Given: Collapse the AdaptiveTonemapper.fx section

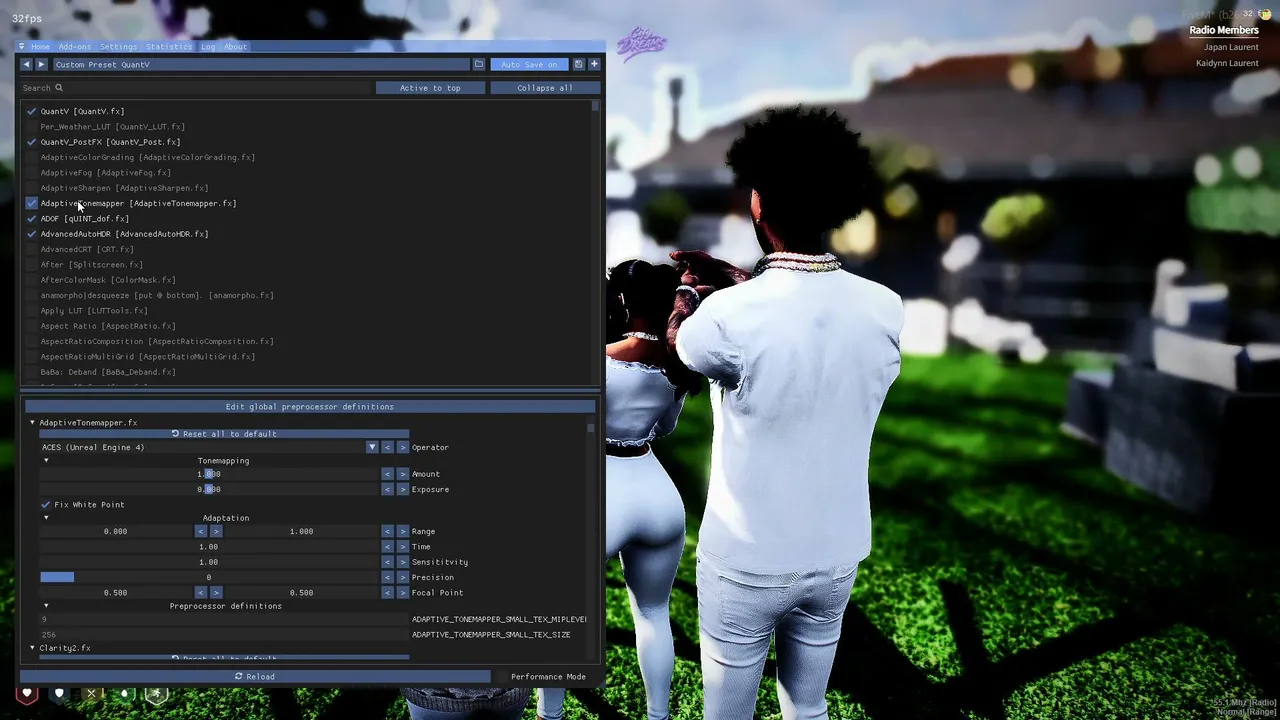Looking at the screenshot, I should click(x=32, y=423).
